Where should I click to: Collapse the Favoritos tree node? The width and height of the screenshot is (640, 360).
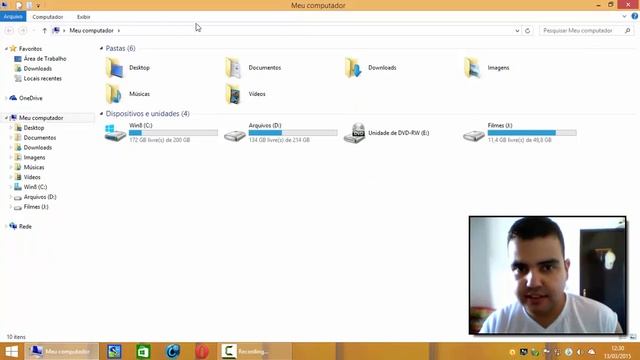click(x=6, y=49)
